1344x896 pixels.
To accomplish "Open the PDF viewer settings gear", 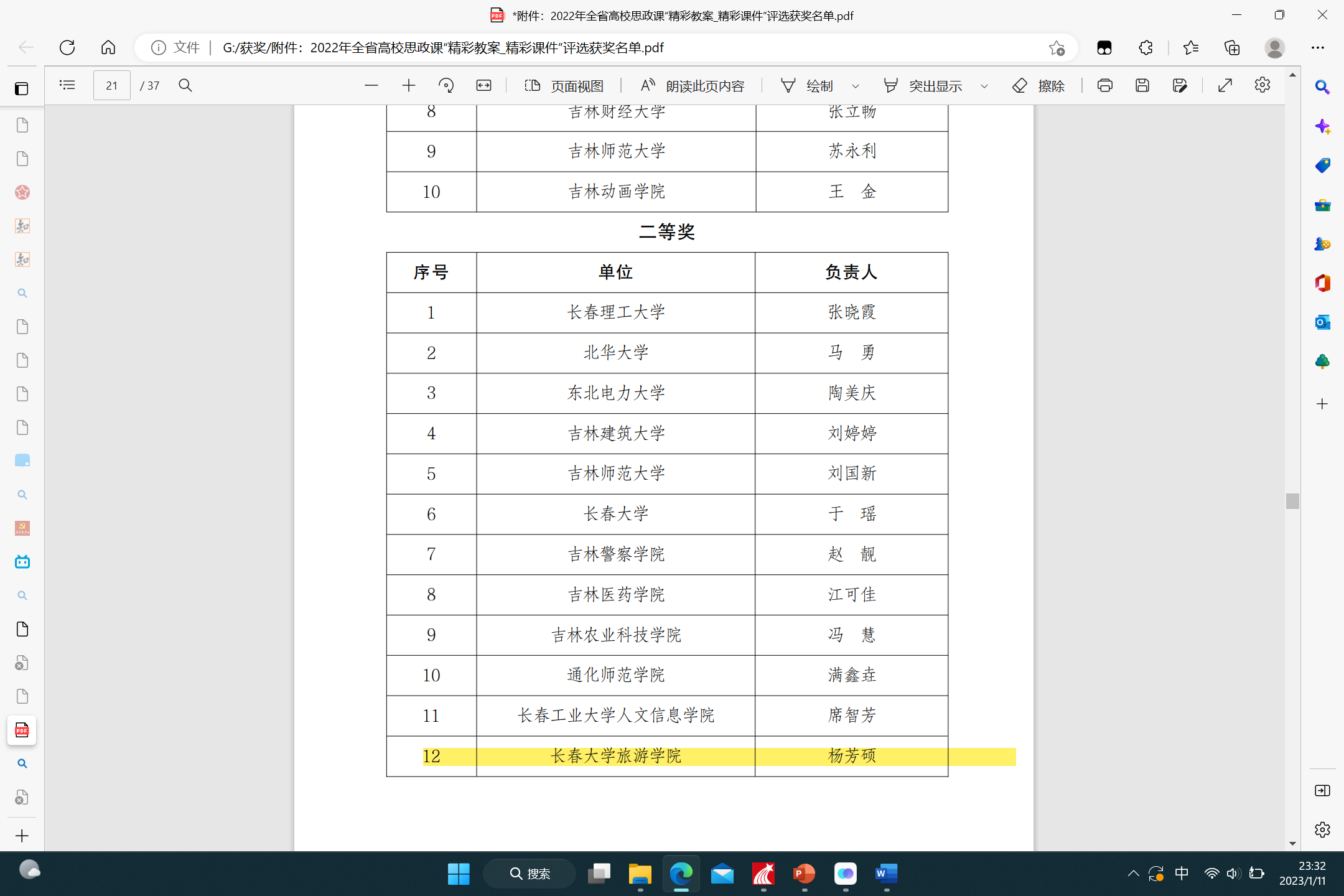I will [1263, 85].
